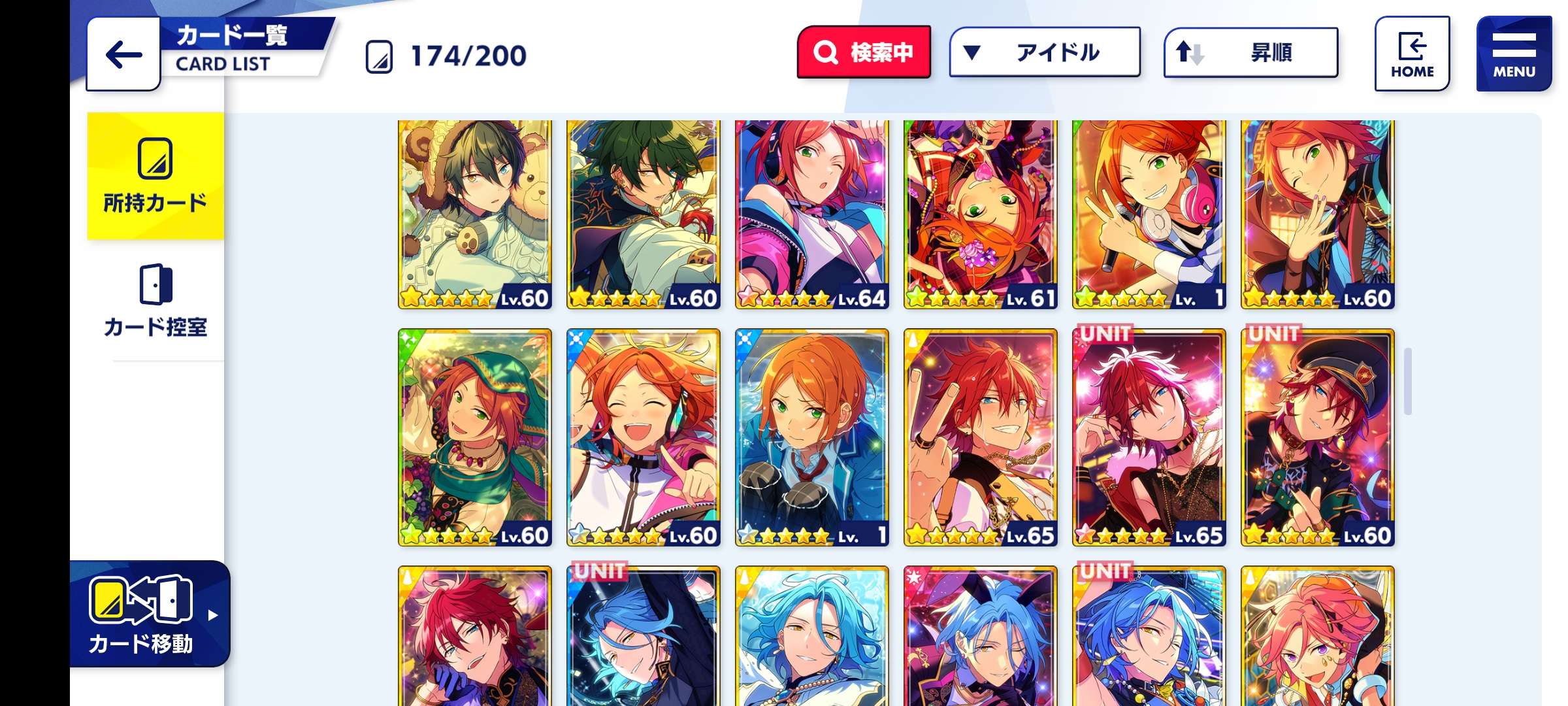Image resolution: width=1568 pixels, height=706 pixels.
Task: Click the card count icon beside 174/200
Action: 379,57
